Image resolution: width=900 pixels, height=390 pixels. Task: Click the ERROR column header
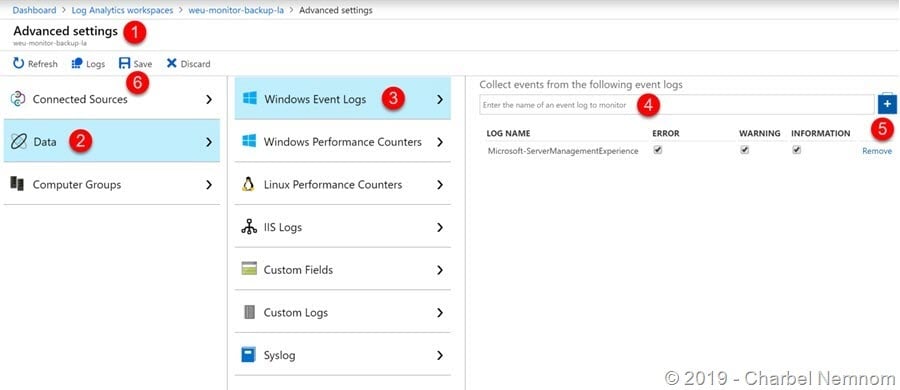(x=666, y=133)
